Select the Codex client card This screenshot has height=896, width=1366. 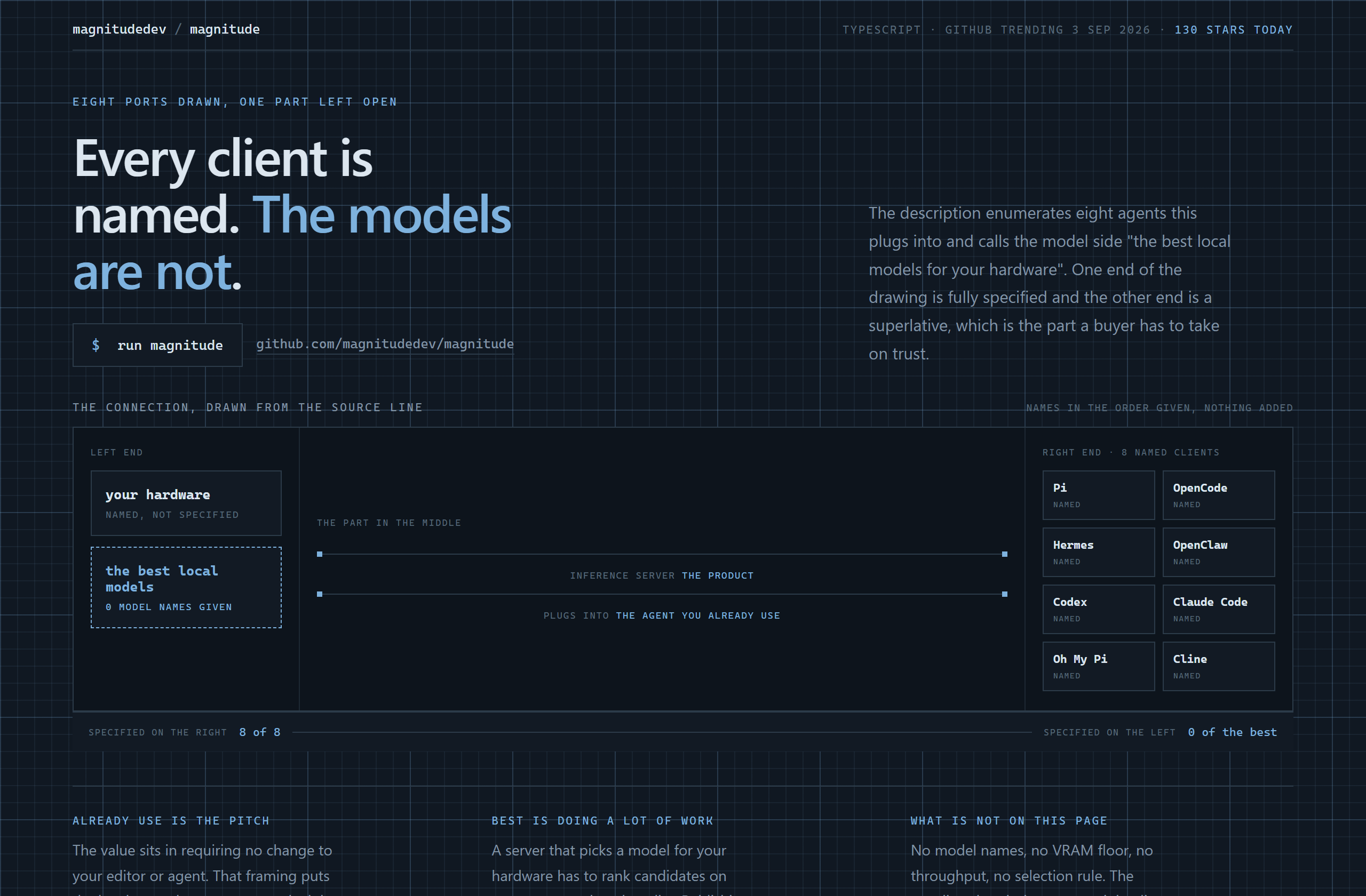[x=1098, y=609]
